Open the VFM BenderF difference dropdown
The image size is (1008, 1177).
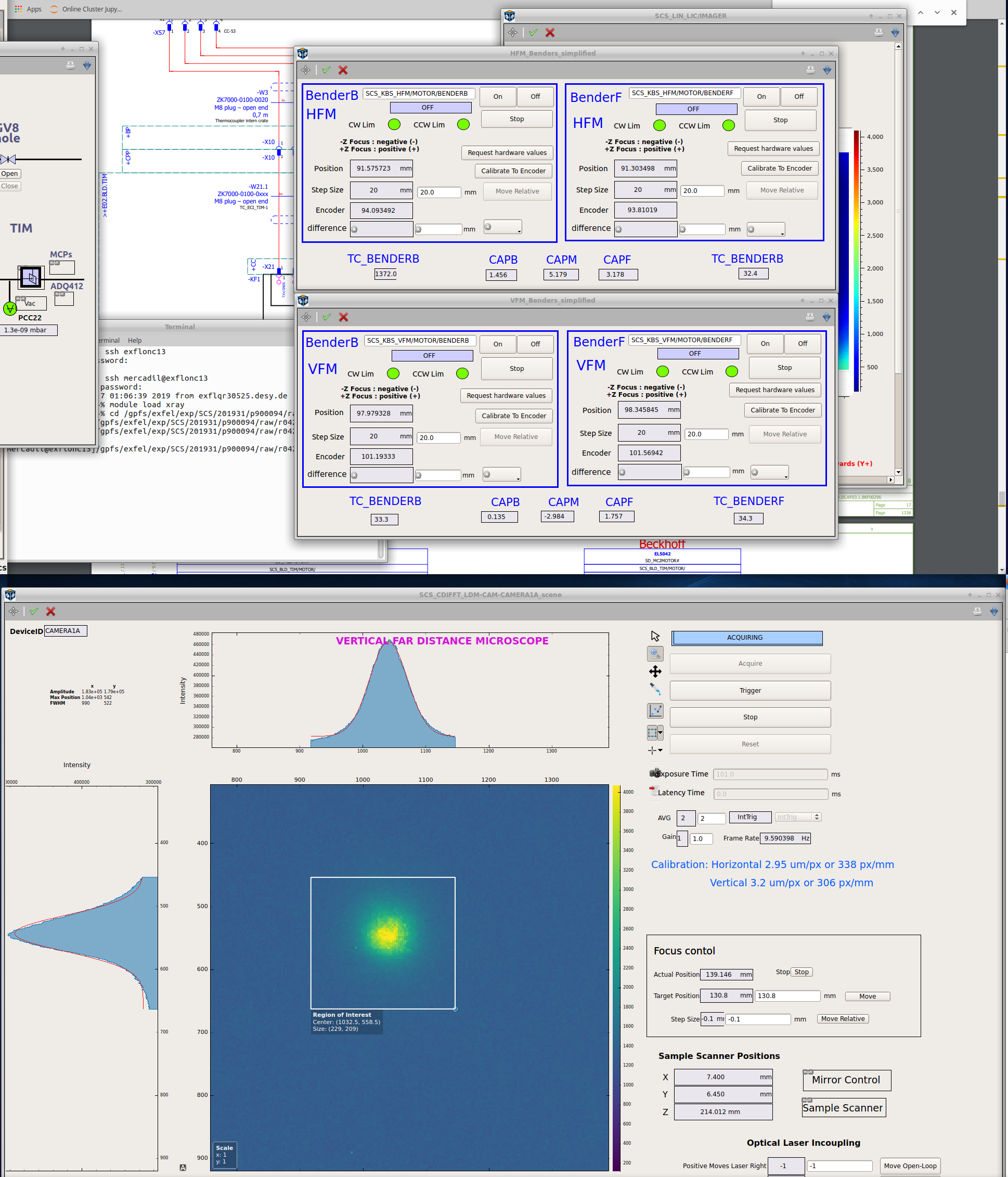click(x=769, y=472)
